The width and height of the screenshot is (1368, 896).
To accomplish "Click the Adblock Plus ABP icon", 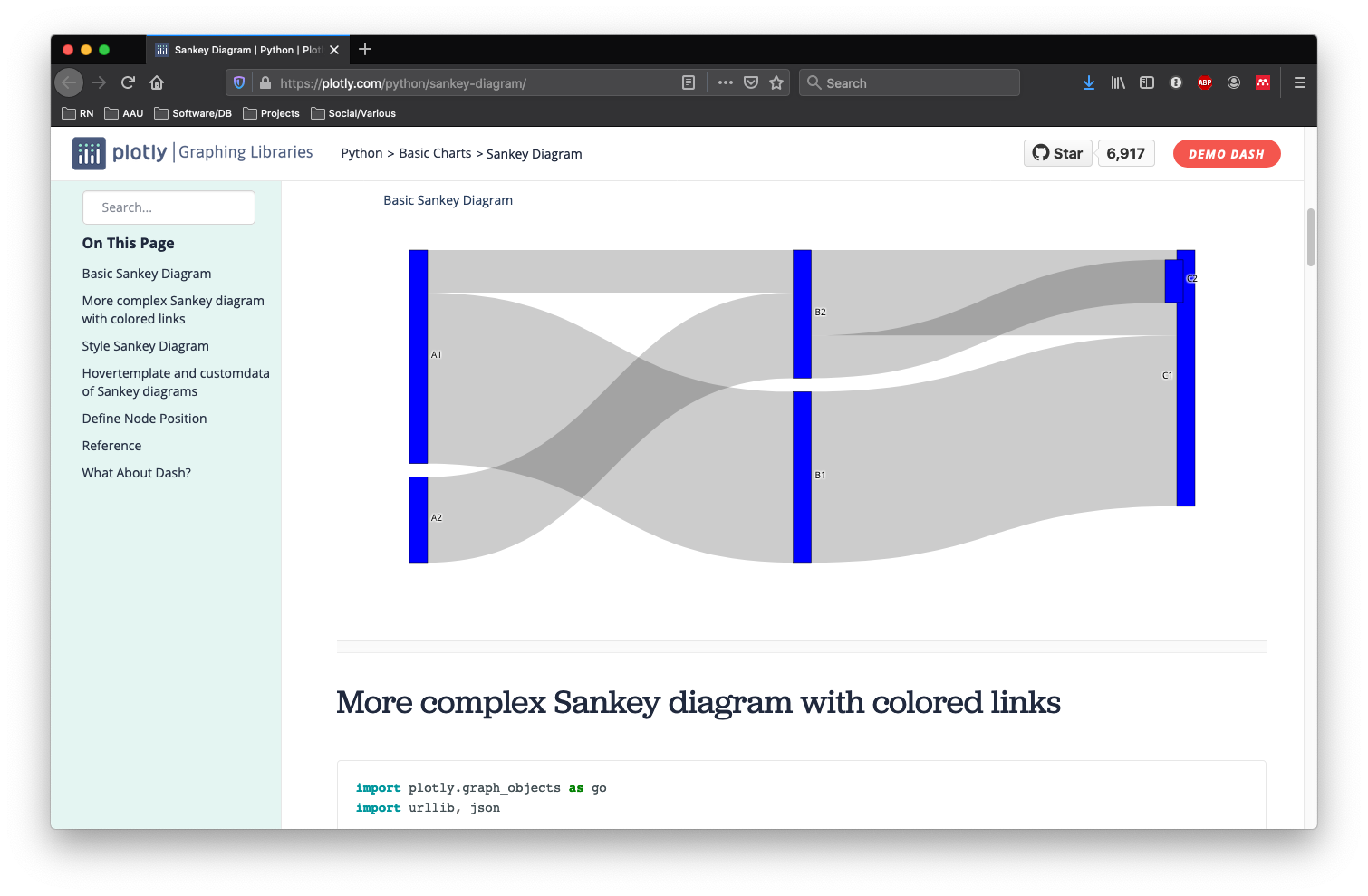I will point(1205,82).
